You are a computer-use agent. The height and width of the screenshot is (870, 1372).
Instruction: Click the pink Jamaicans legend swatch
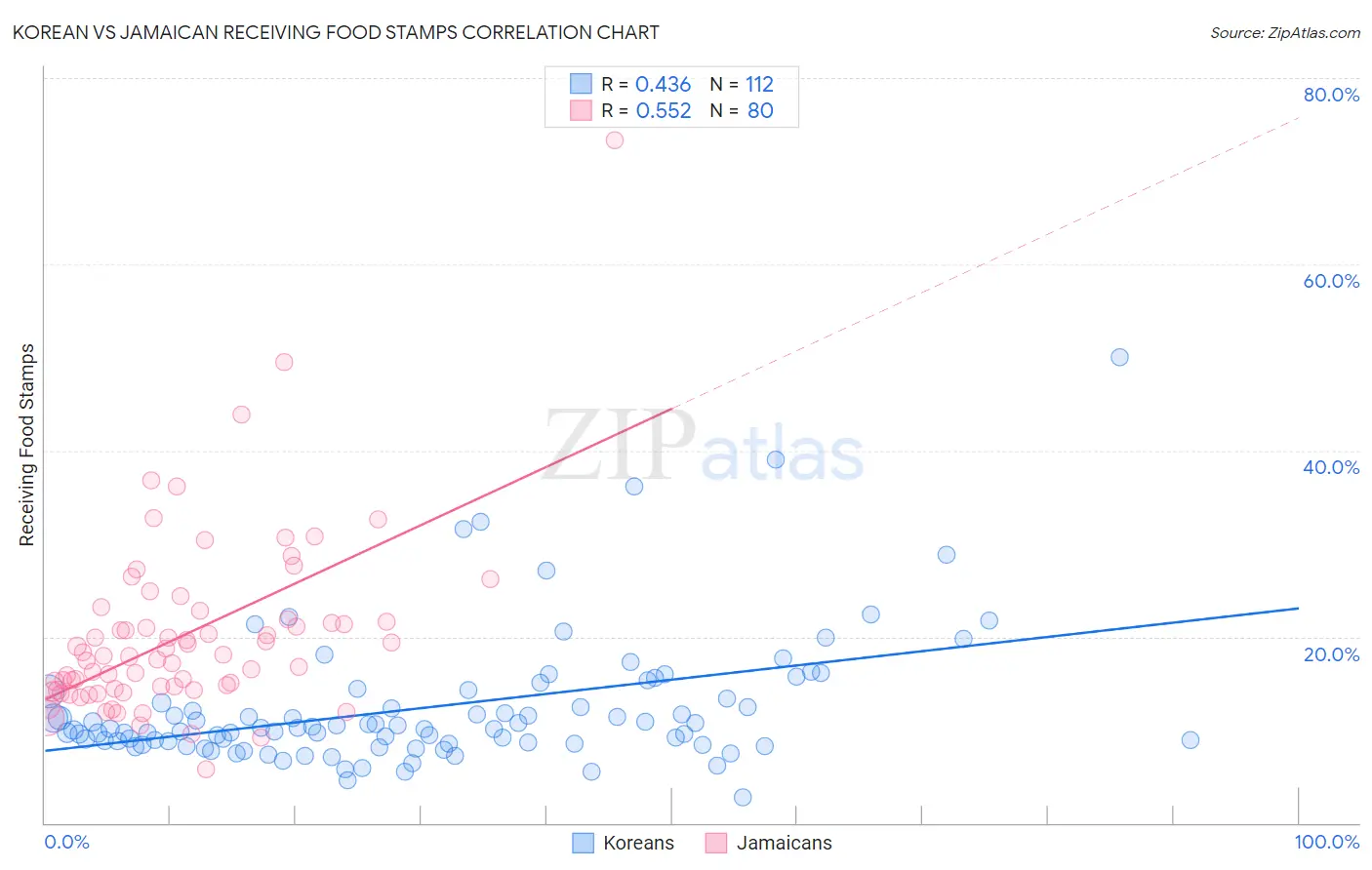pyautogui.click(x=716, y=843)
